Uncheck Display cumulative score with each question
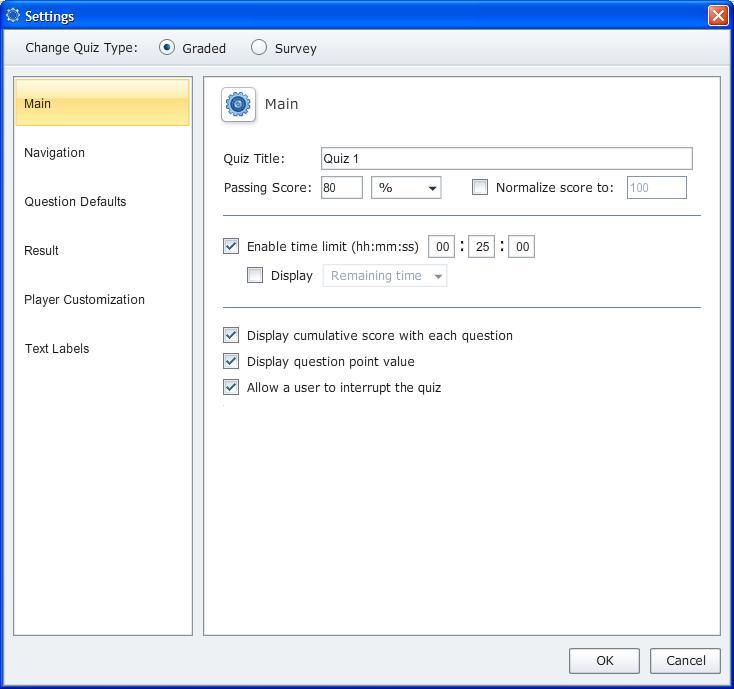Screen dimensions: 734x689 (231, 335)
